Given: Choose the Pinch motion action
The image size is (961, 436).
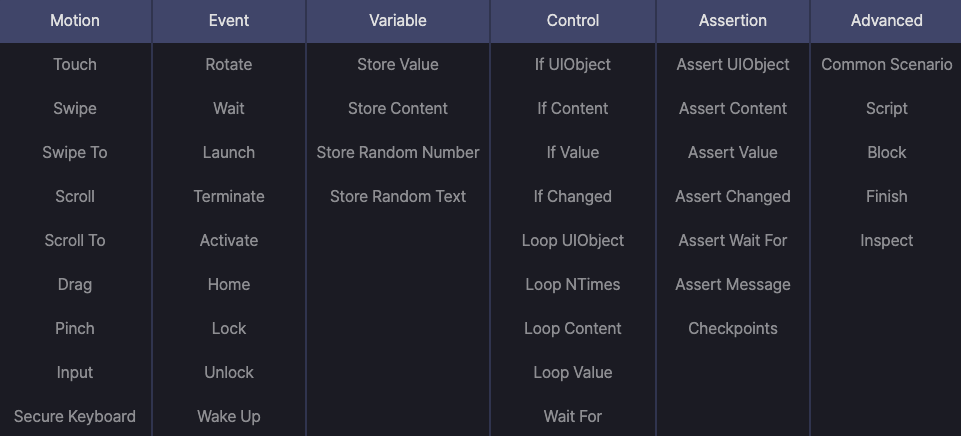Looking at the screenshot, I should pos(75,328).
